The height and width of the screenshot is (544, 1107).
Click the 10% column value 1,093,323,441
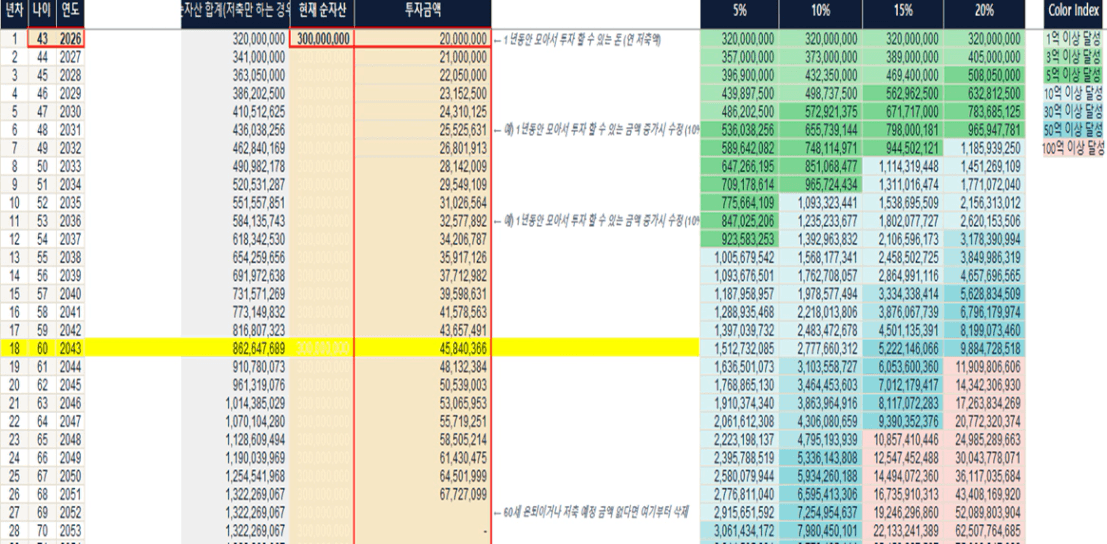(820, 203)
